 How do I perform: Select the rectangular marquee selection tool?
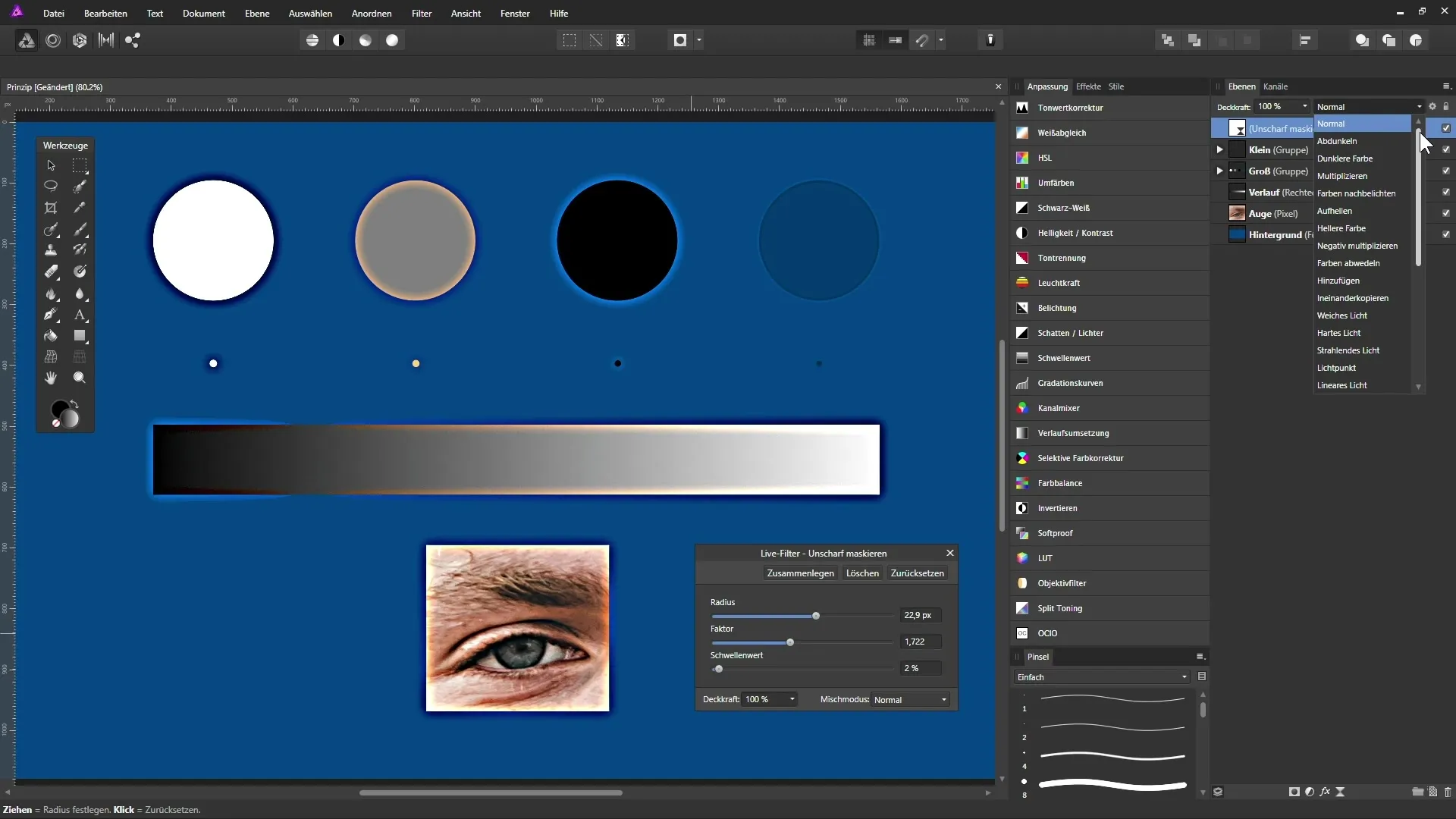80,165
